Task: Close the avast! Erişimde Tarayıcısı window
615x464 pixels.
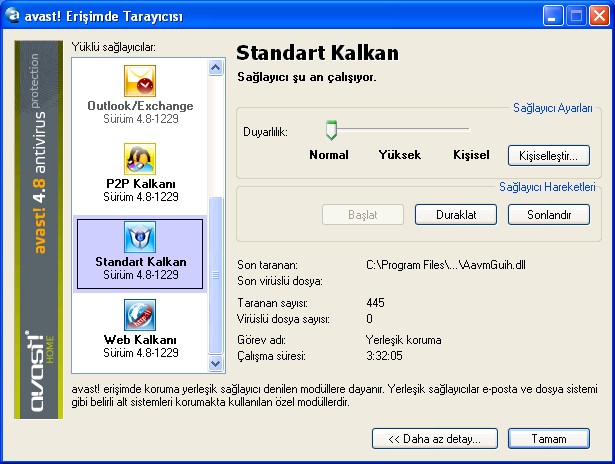Action: click(x=600, y=16)
